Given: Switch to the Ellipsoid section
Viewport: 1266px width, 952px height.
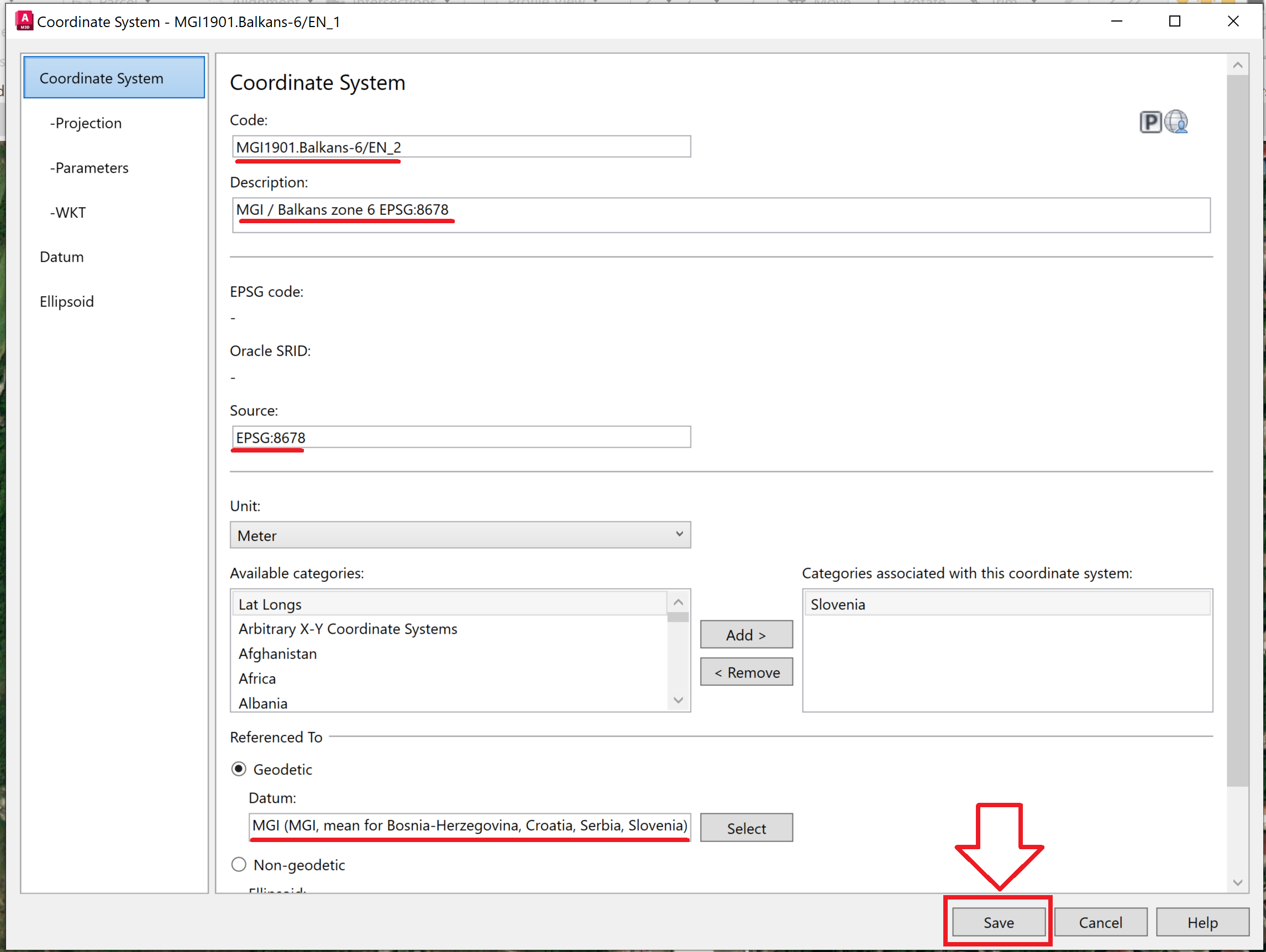Looking at the screenshot, I should pyautogui.click(x=66, y=302).
